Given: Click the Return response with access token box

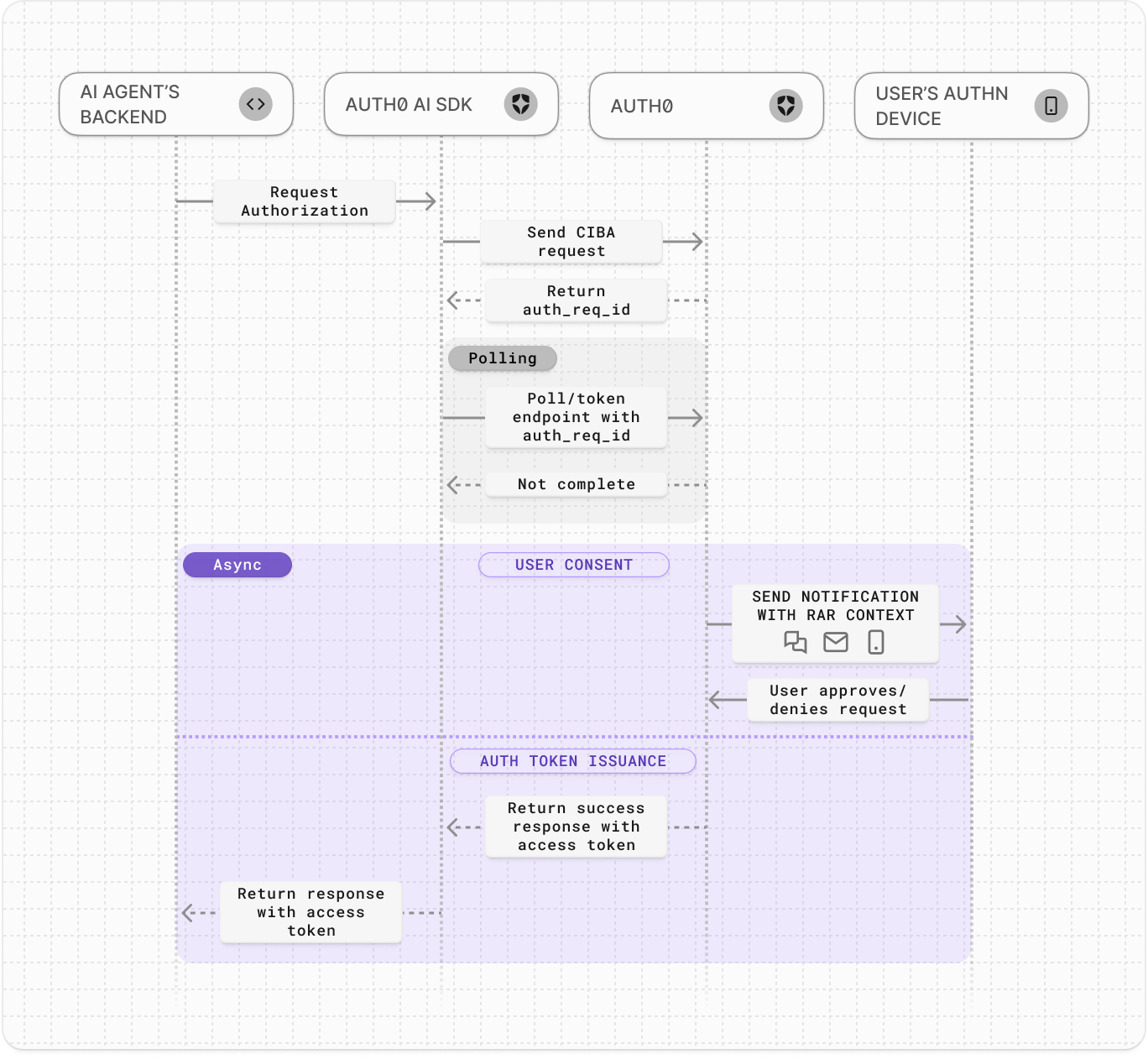Looking at the screenshot, I should pyautogui.click(x=310, y=913).
